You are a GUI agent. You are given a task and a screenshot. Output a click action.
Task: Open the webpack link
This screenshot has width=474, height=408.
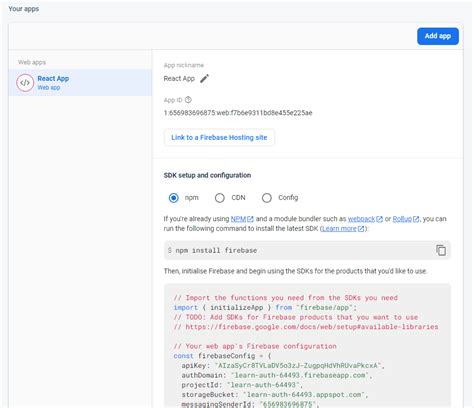pos(361,219)
